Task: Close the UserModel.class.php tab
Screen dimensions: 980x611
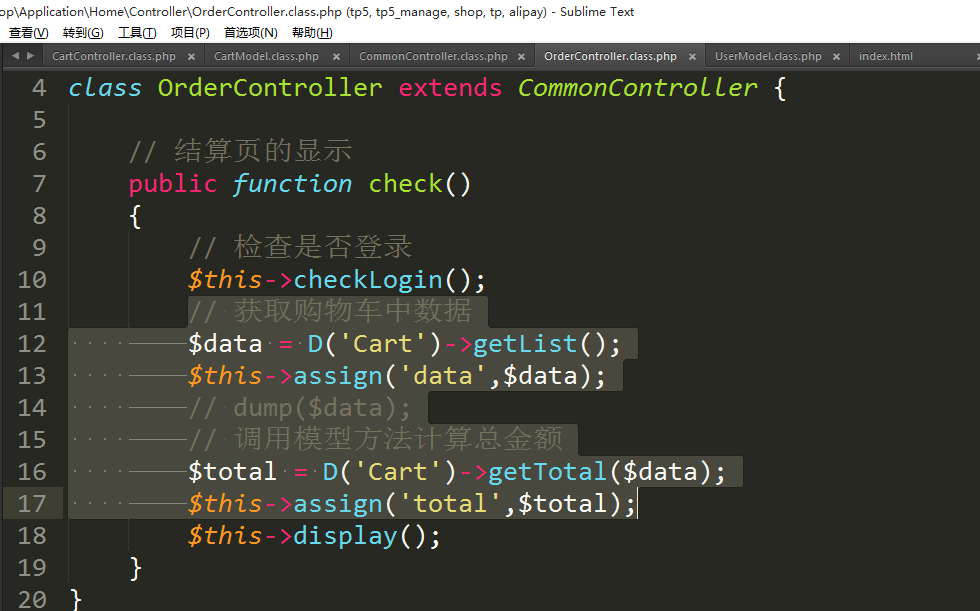Action: [837, 57]
